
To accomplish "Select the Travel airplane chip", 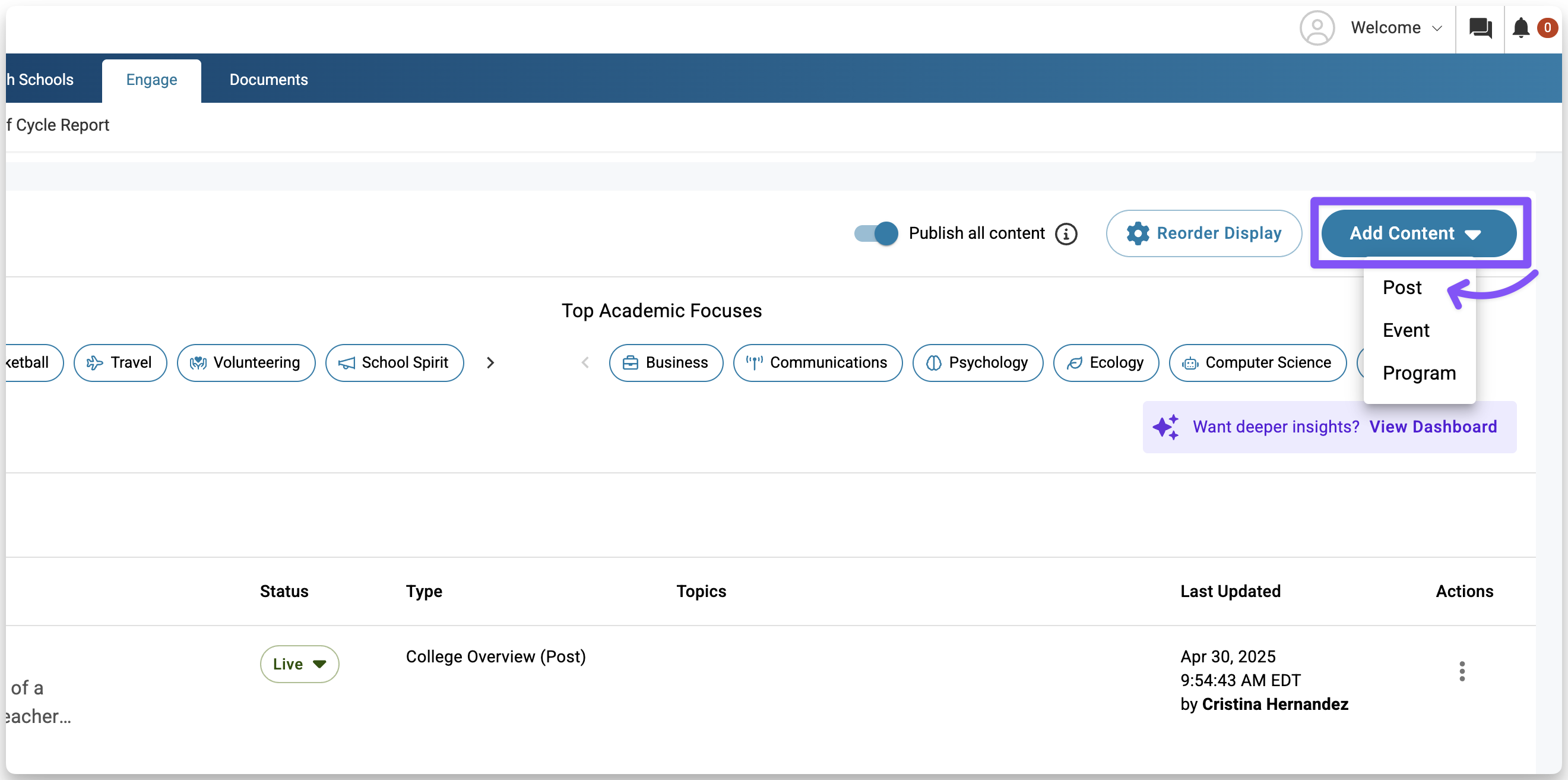I will [120, 363].
